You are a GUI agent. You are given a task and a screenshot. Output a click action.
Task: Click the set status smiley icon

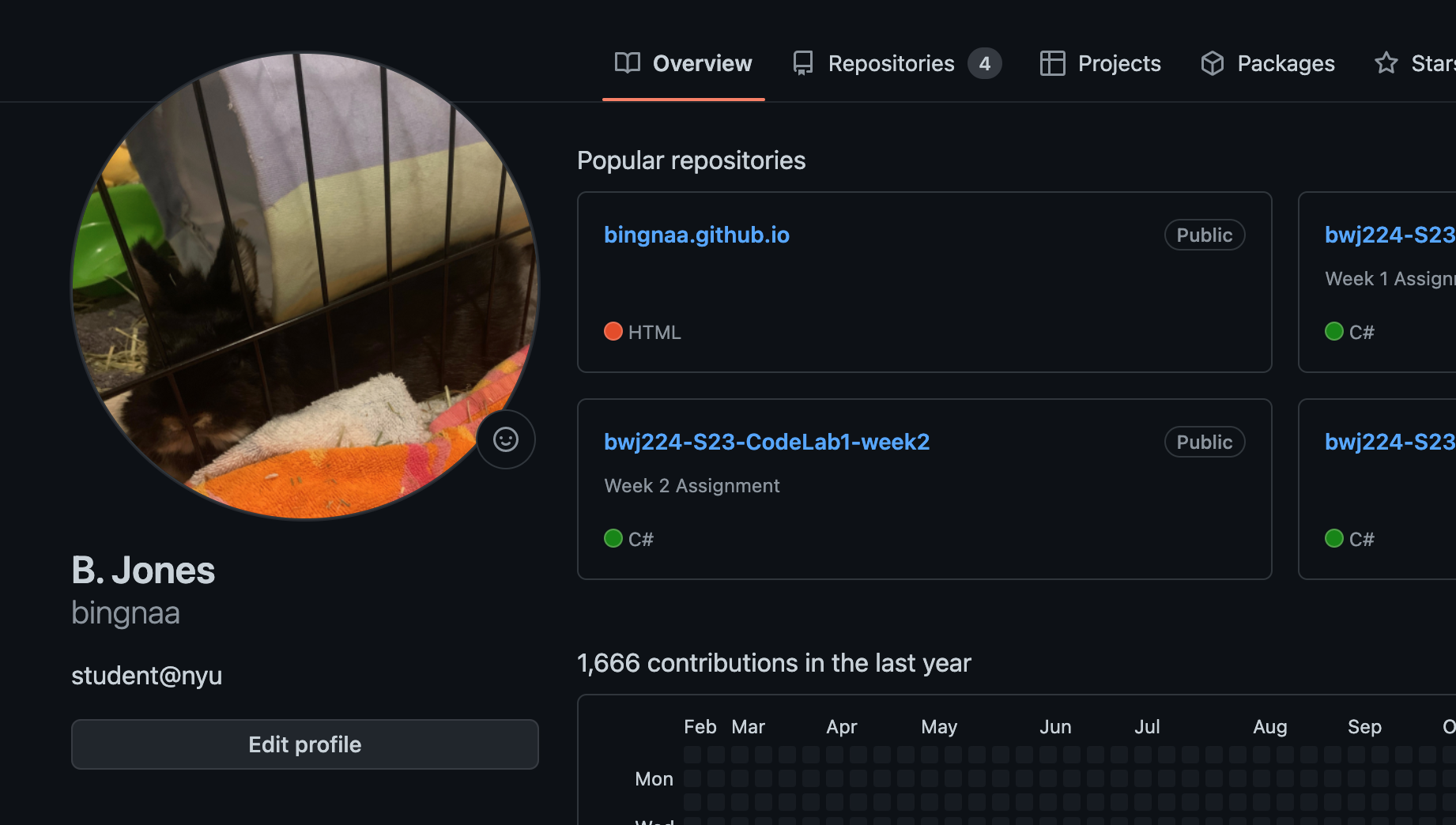pyautogui.click(x=506, y=439)
